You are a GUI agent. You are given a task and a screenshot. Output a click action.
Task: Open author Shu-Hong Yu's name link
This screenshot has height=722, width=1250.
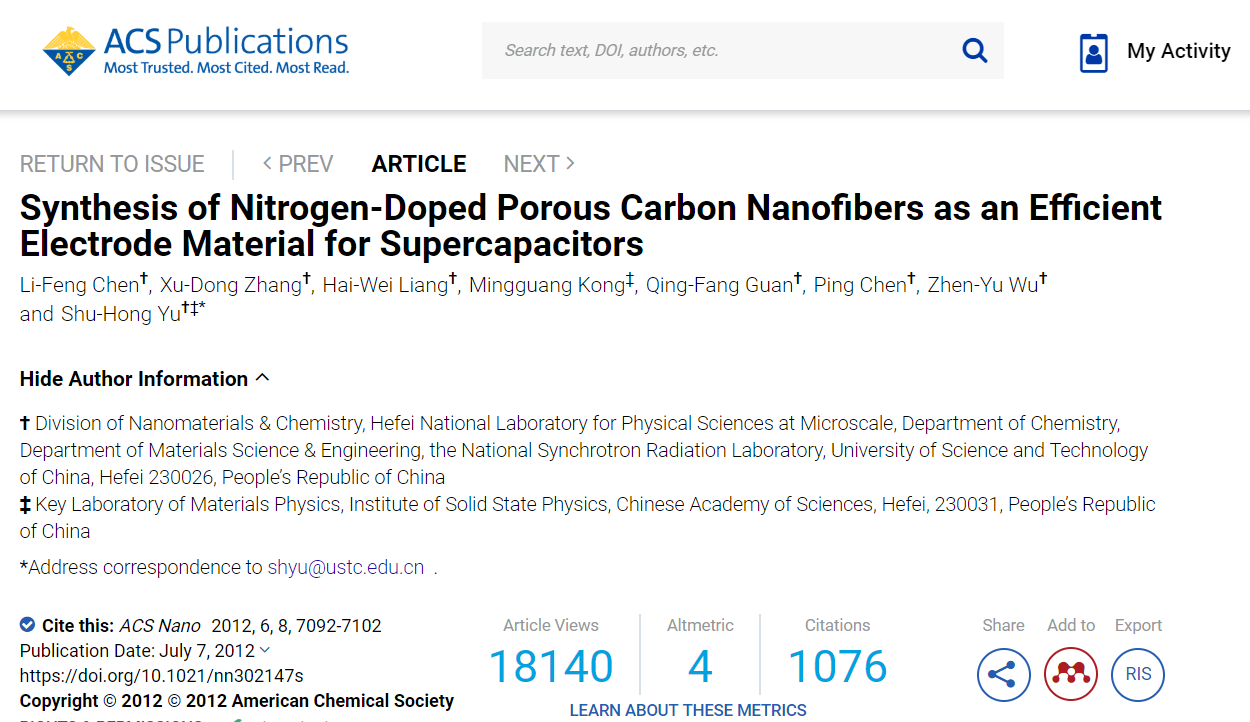coord(119,314)
